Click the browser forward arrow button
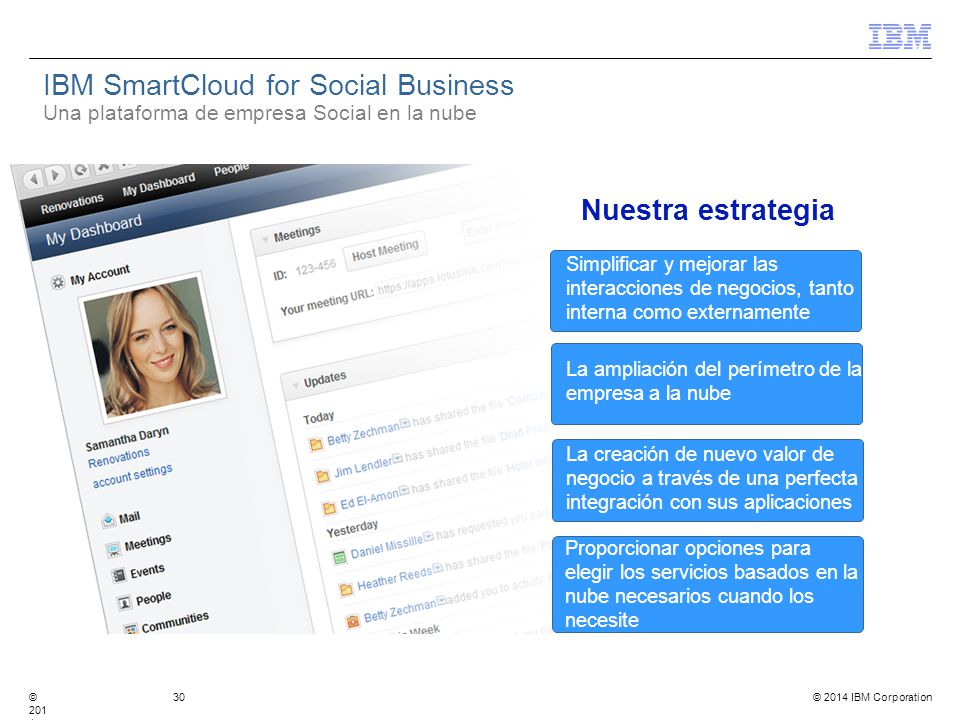Image resolution: width=960 pixels, height=720 pixels. [56, 175]
